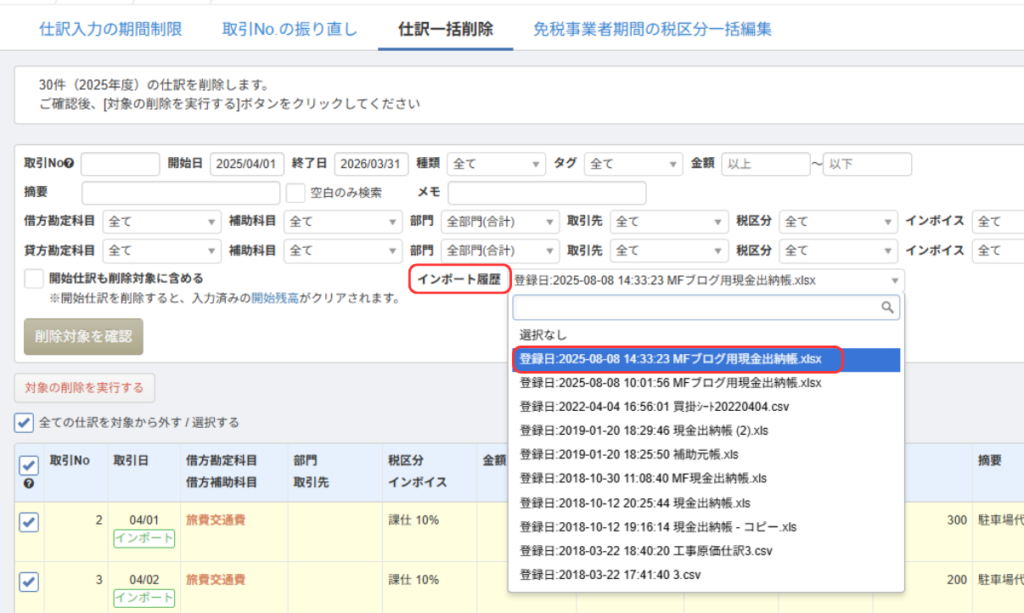Enable 開始仕訳も削除対象に含める checkbox
The width and height of the screenshot is (1024, 613).
34,279
